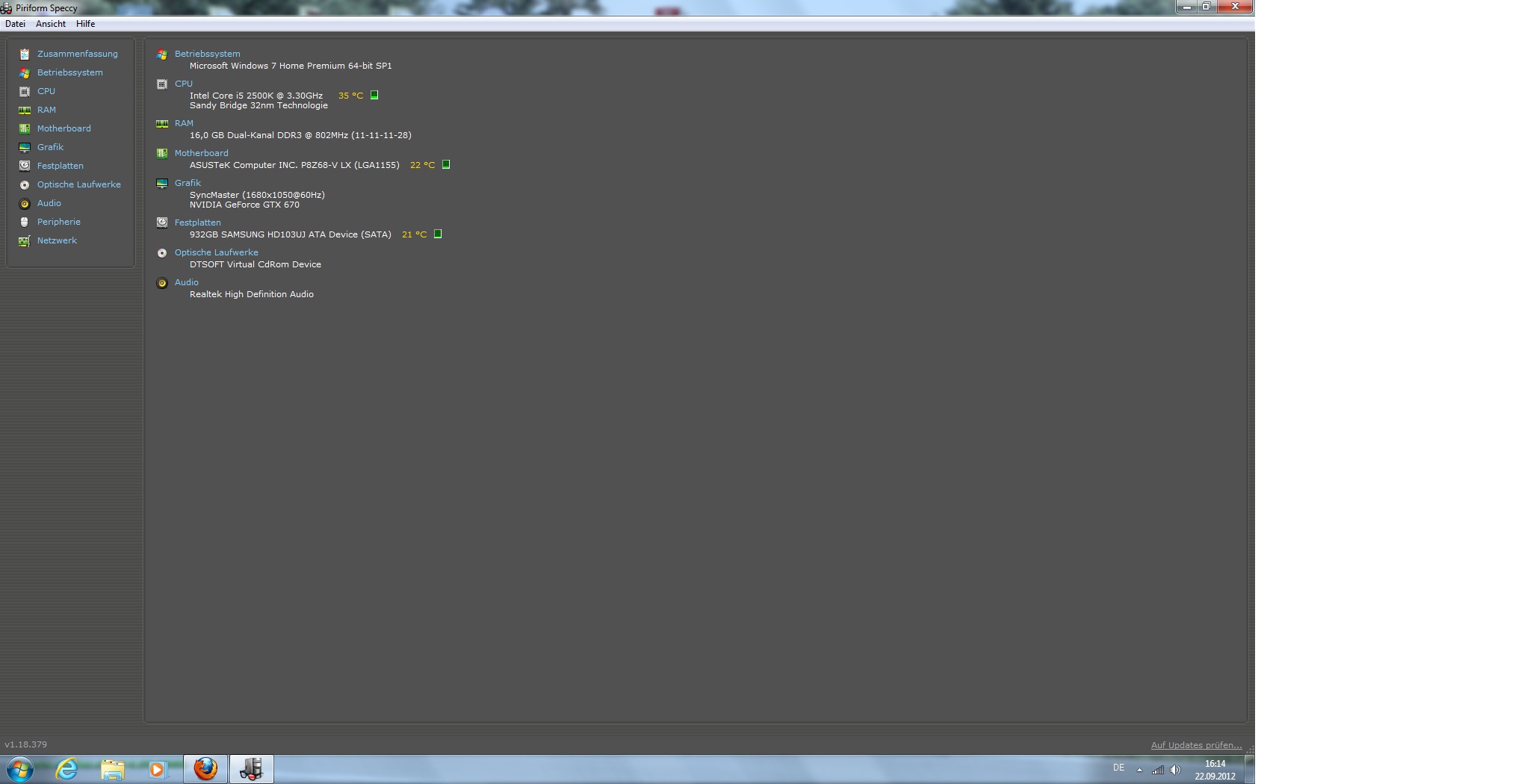Select the SyncMaster (1680x1050@60Hz) text

257,195
